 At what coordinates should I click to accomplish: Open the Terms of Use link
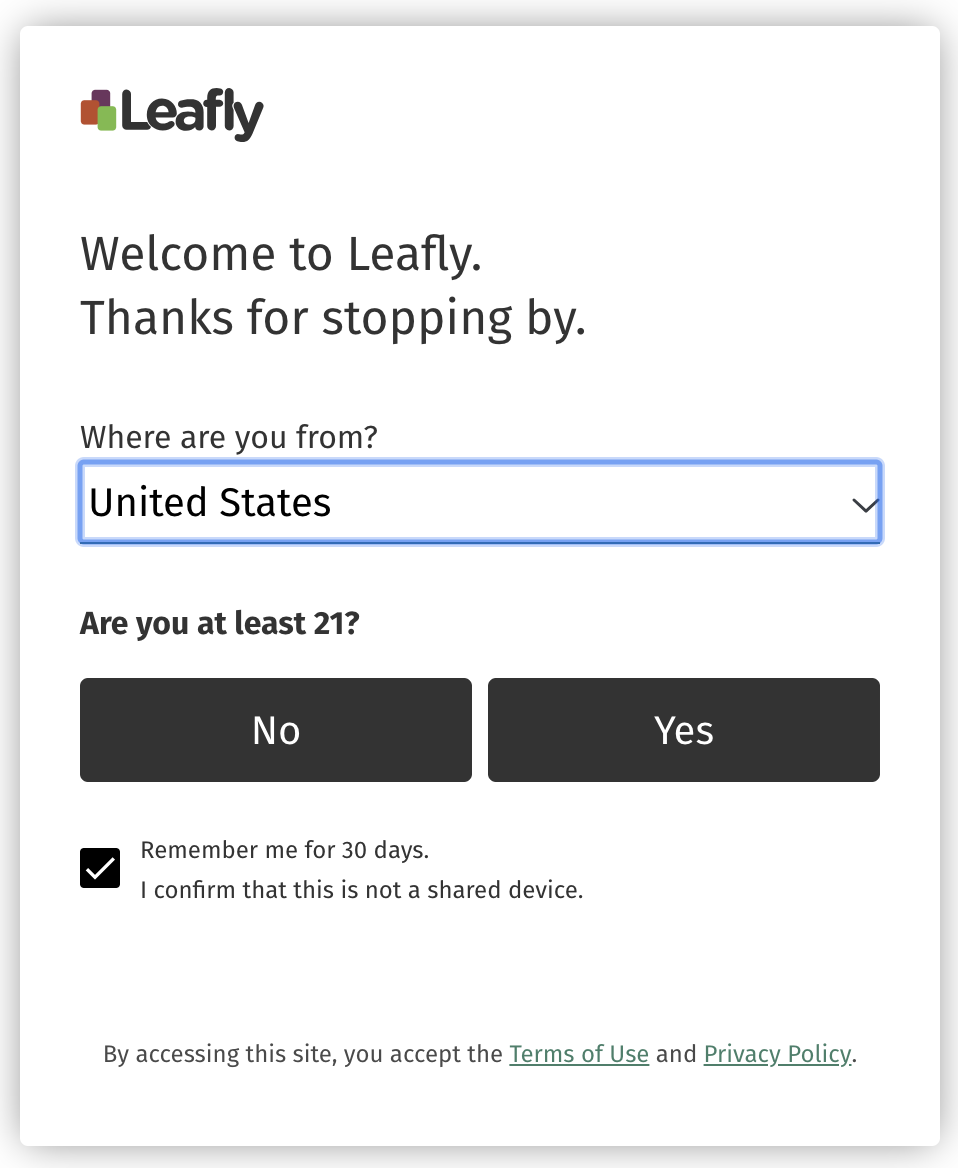coord(579,1054)
